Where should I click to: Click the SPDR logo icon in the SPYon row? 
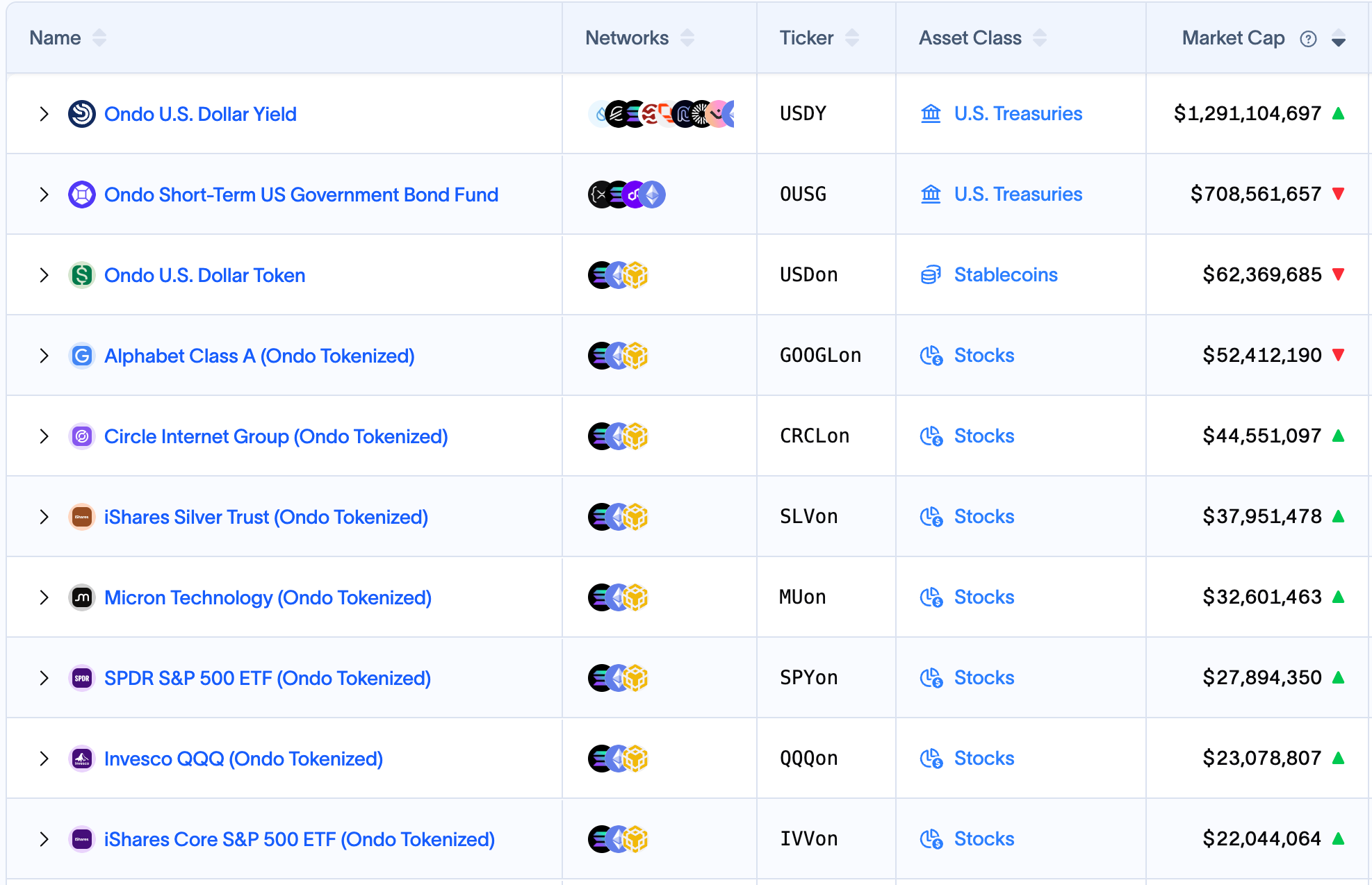click(82, 678)
